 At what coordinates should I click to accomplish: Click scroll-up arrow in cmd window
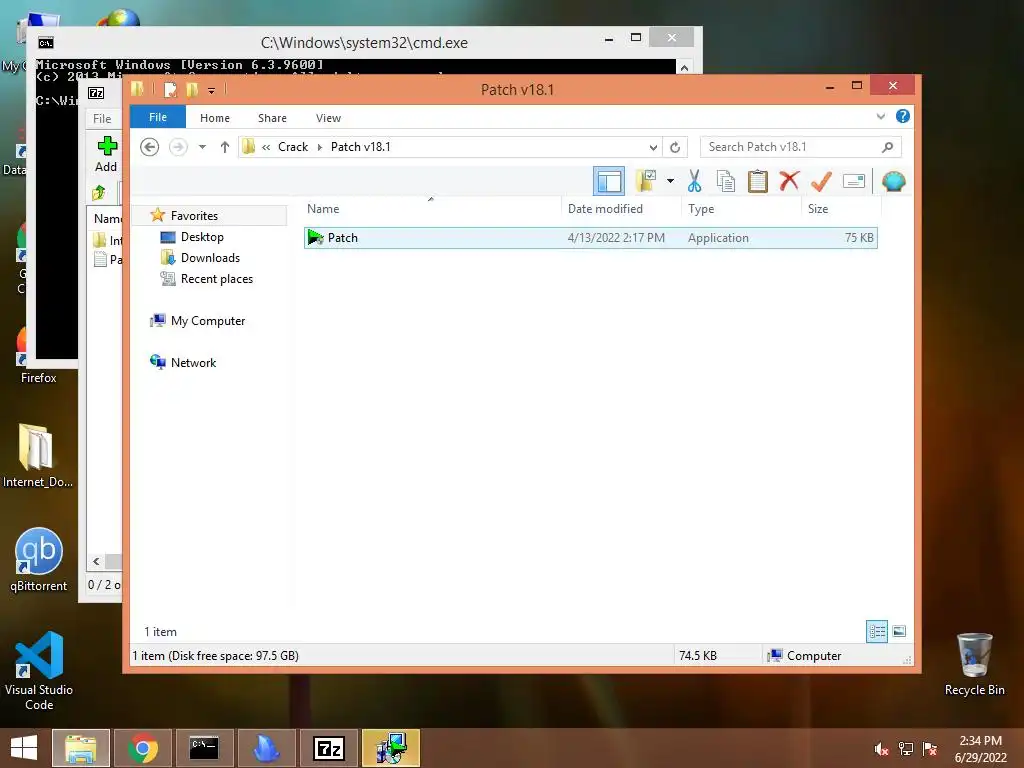pyautogui.click(x=684, y=67)
